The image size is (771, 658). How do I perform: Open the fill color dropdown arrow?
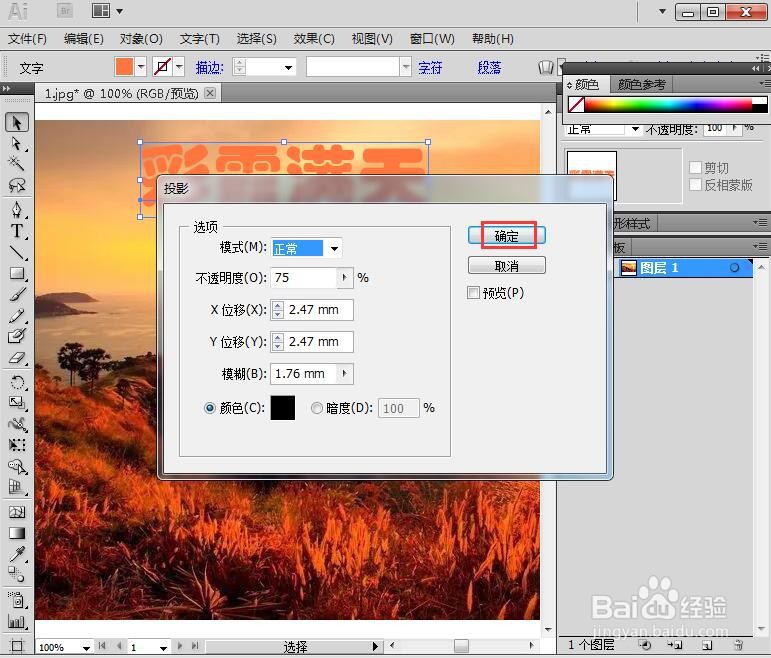coord(141,66)
